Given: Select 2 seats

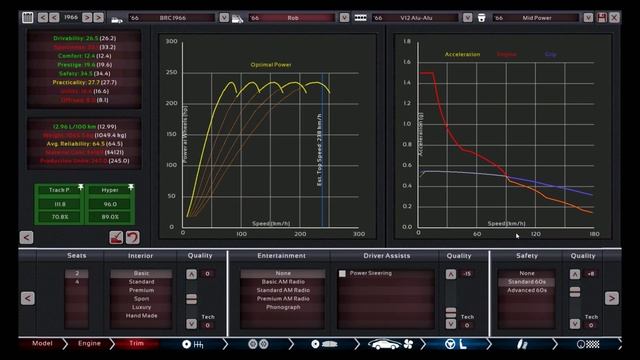Looking at the screenshot, I should tap(77, 273).
